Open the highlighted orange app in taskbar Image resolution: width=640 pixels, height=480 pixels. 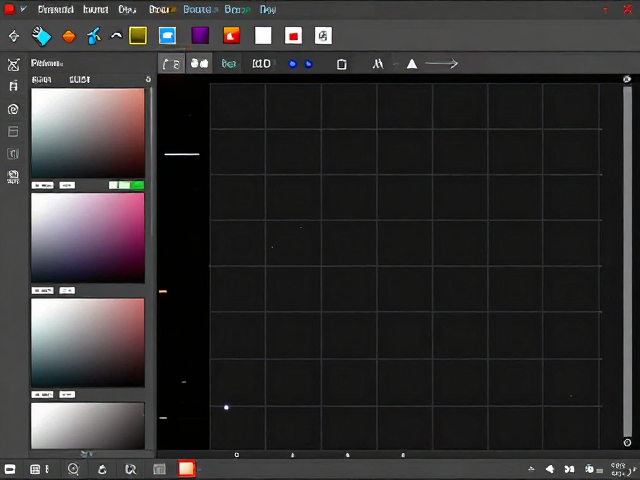pyautogui.click(x=186, y=469)
